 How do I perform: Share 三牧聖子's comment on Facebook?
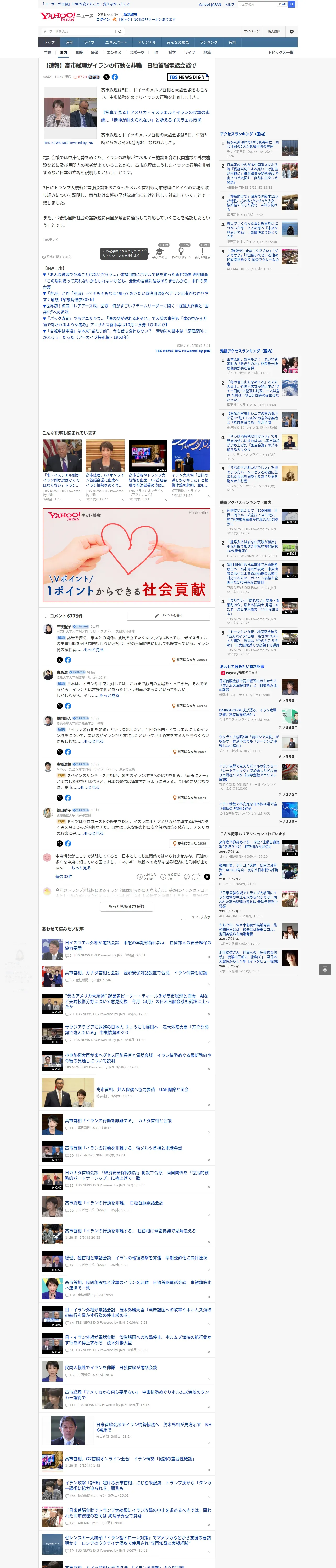pyautogui.click(x=68, y=660)
